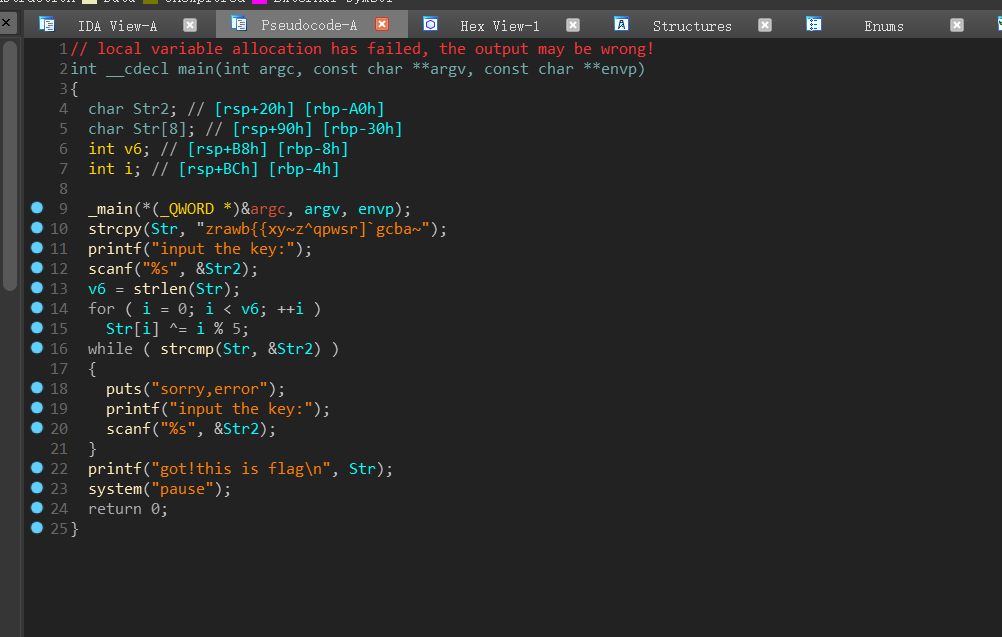Toggle breakpoint dot on line 22 printf

(37, 468)
